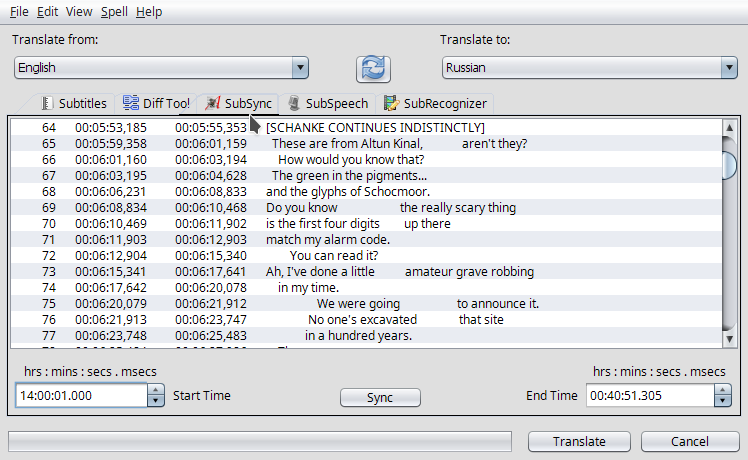Click the End Time input field
The image size is (748, 460).
[650, 396]
